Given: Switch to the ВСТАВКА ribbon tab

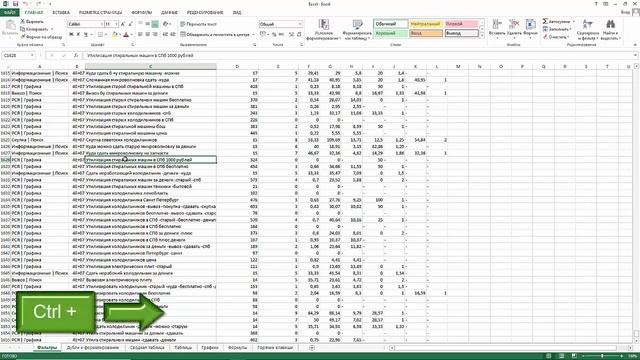Looking at the screenshot, I should (x=61, y=13).
